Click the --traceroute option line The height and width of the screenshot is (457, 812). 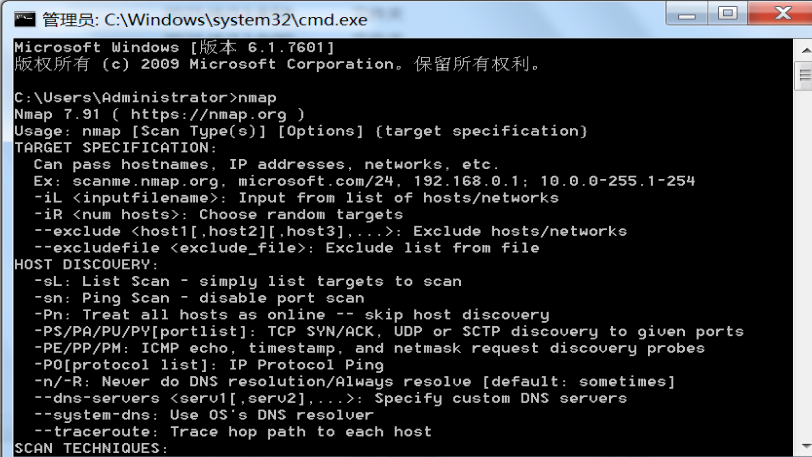coord(233,432)
